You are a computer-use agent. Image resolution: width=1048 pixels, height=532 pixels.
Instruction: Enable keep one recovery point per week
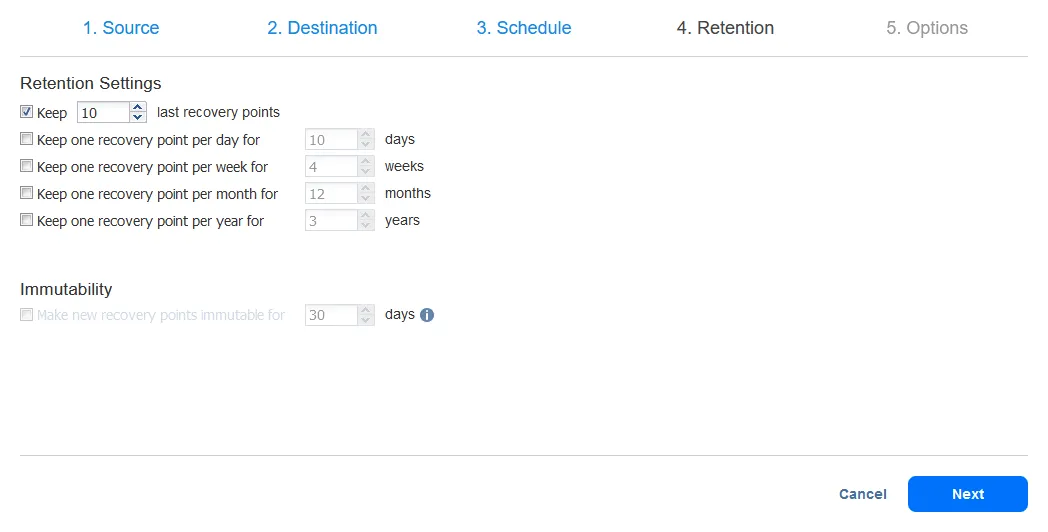[x=27, y=167]
